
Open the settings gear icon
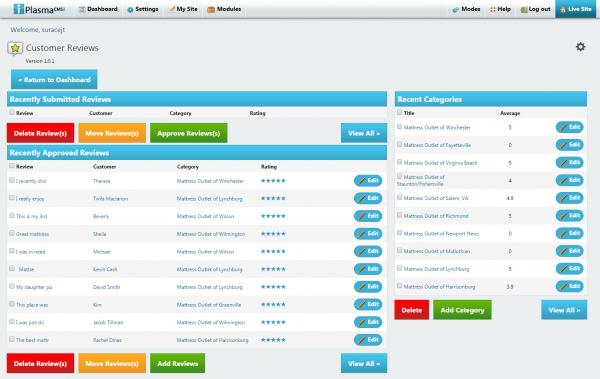pyautogui.click(x=580, y=47)
